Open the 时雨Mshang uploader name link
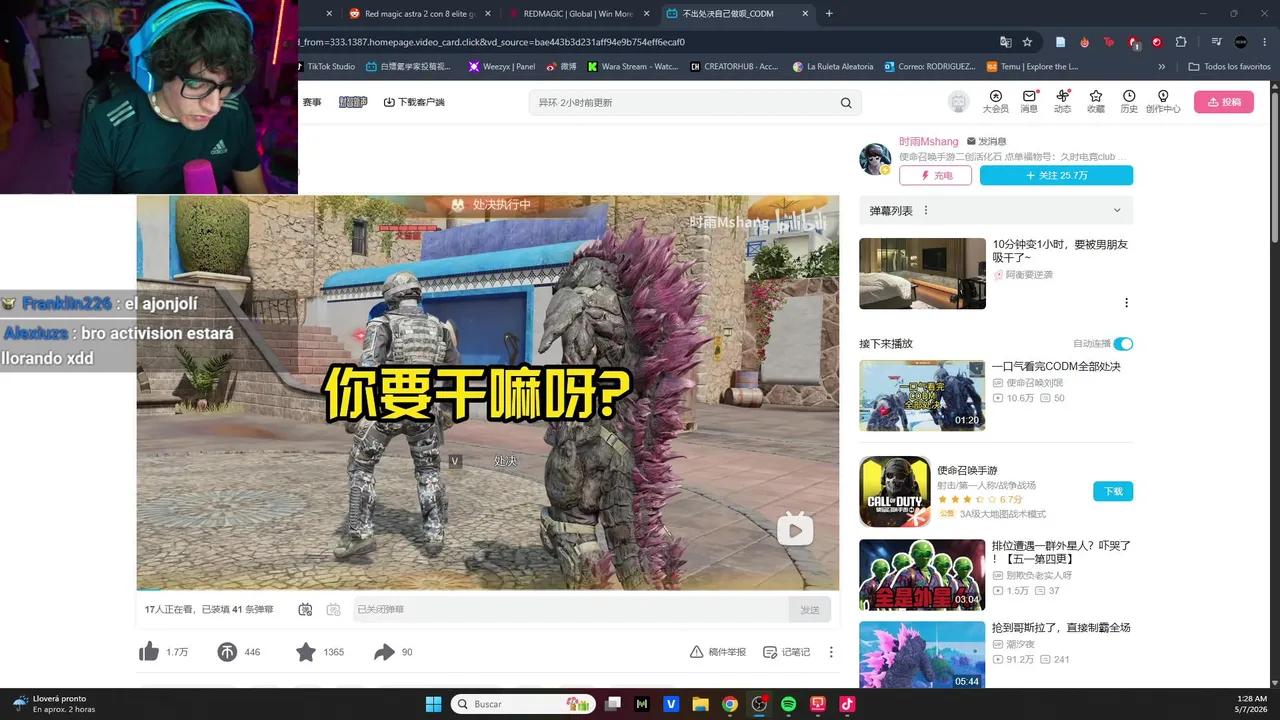Image resolution: width=1280 pixels, height=720 pixels. click(928, 142)
